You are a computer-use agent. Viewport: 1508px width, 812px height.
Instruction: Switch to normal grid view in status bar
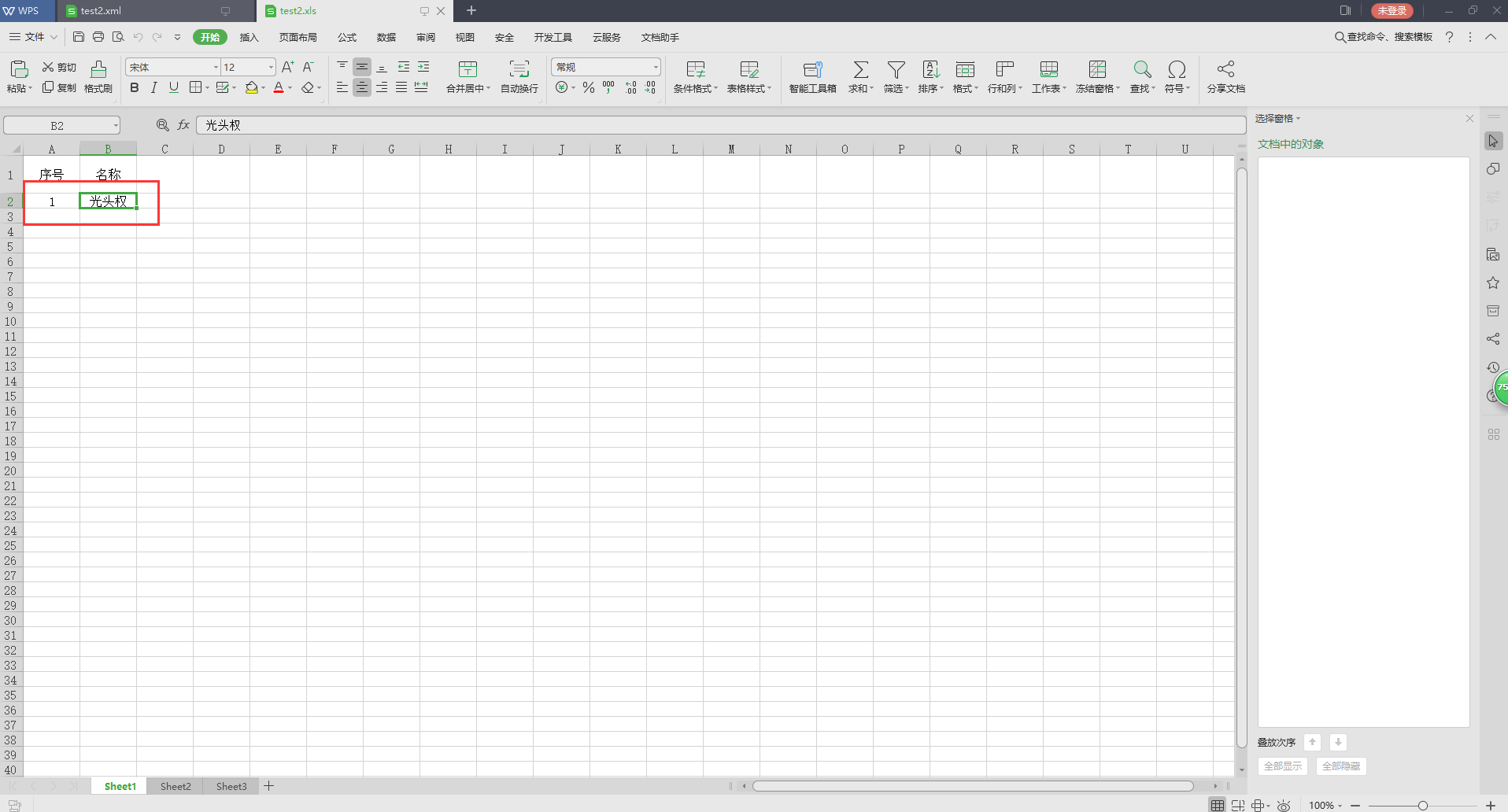click(1218, 805)
